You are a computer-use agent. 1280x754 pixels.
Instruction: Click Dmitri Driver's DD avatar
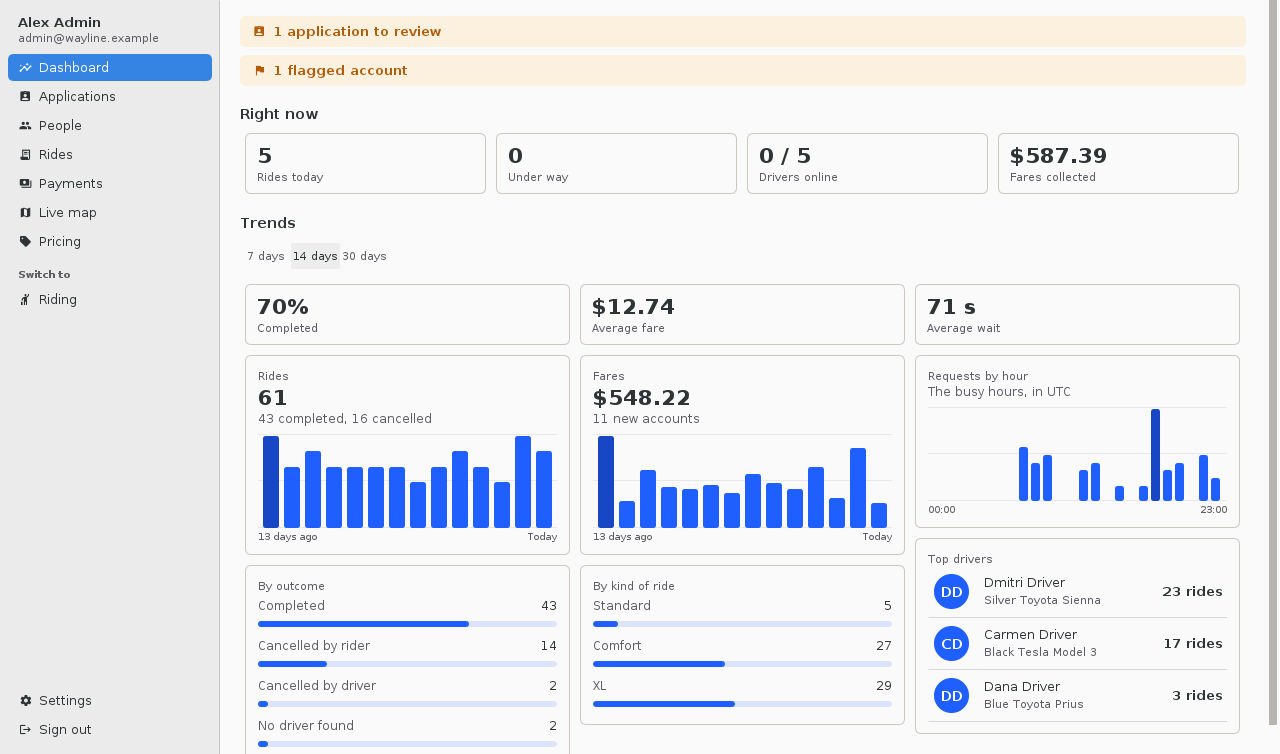pyautogui.click(x=952, y=592)
